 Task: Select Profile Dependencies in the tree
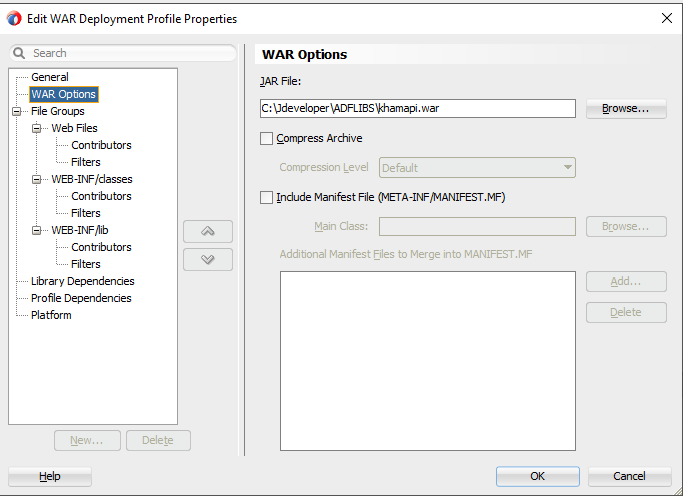(x=81, y=298)
